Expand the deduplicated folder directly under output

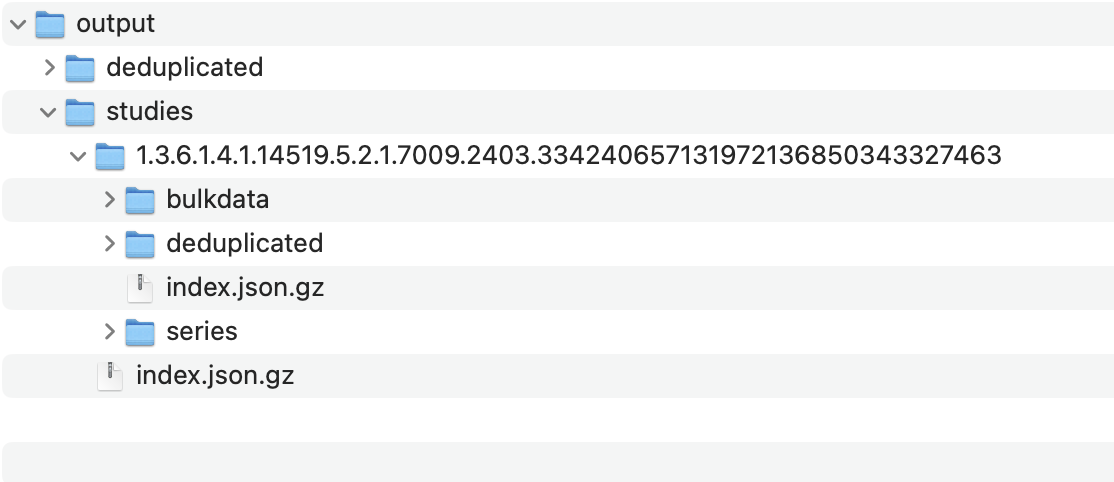[x=49, y=68]
